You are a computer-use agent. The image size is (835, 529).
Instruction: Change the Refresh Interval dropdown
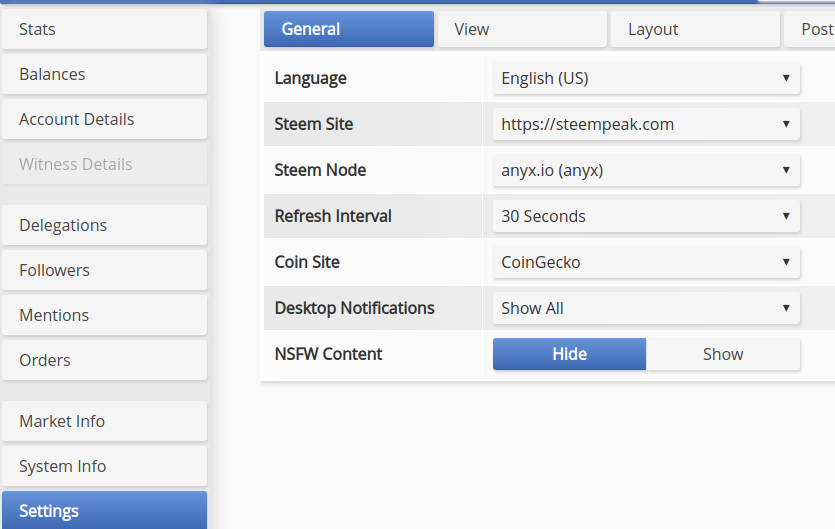click(x=646, y=216)
